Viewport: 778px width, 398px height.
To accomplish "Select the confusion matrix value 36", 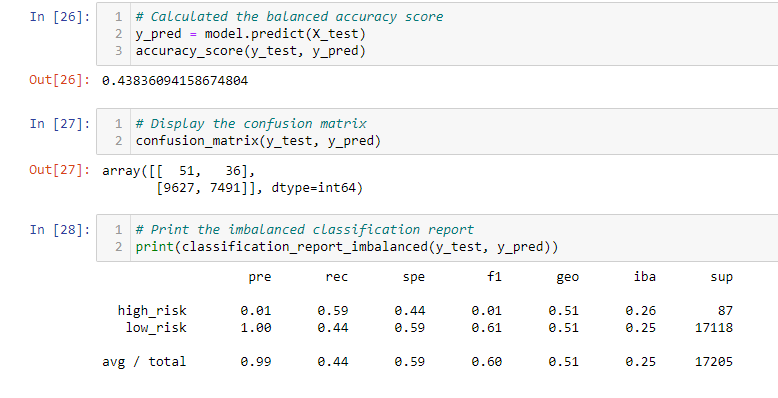I will coord(233,171).
